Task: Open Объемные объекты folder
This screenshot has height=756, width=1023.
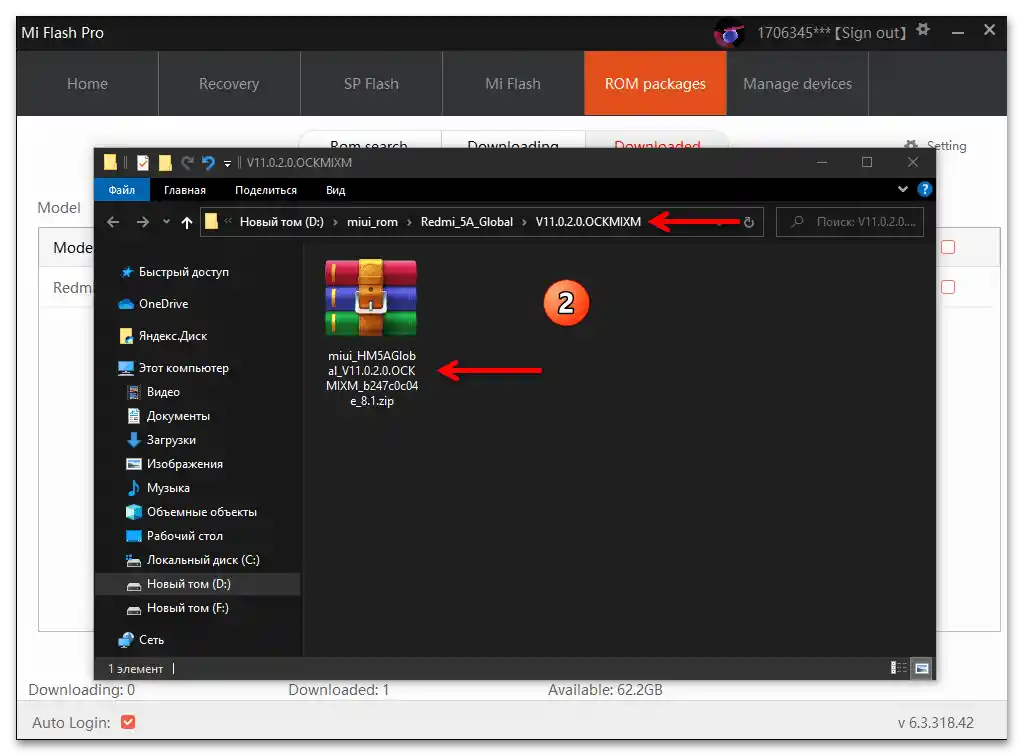Action: [x=192, y=512]
